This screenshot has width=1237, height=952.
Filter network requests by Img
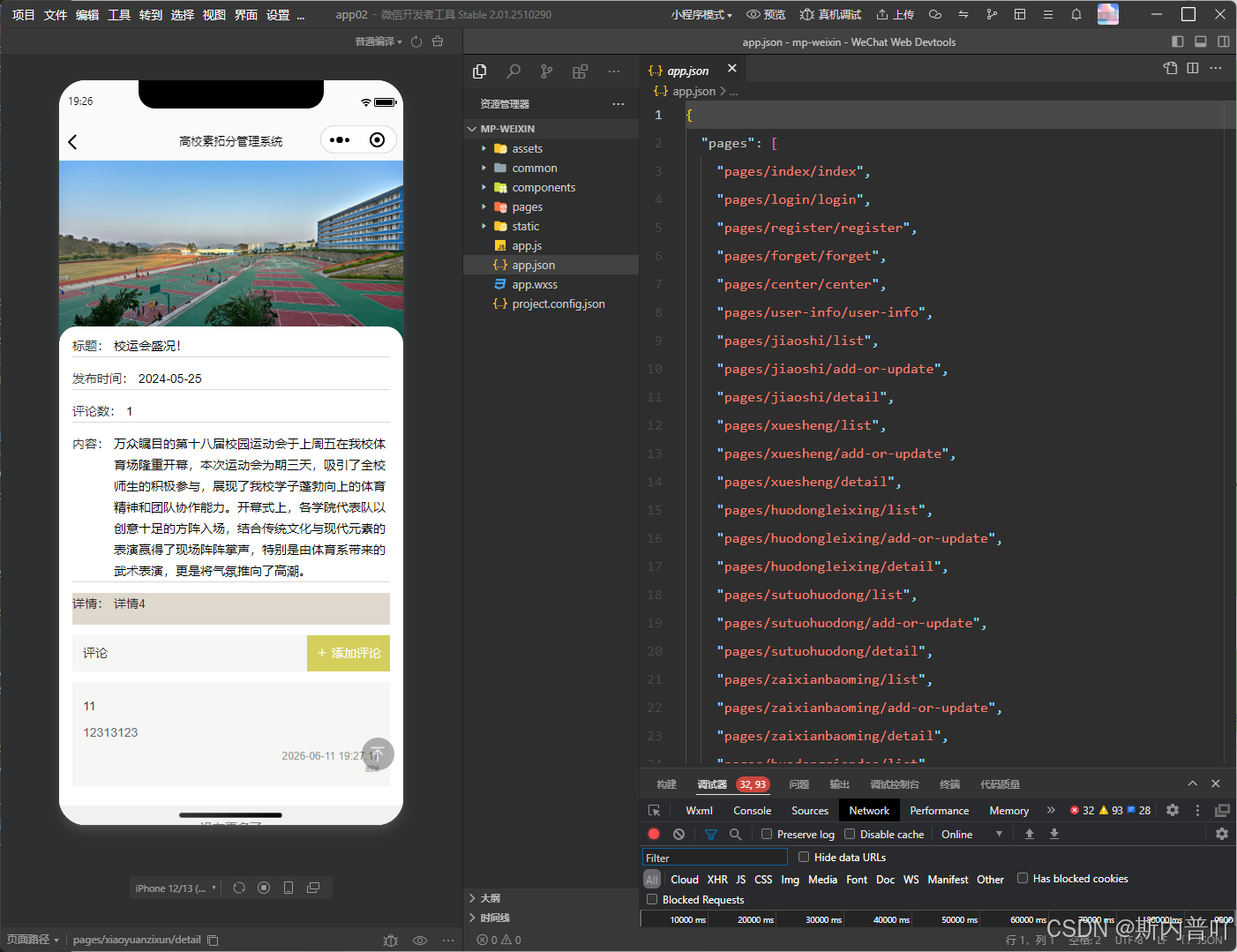pyautogui.click(x=790, y=879)
